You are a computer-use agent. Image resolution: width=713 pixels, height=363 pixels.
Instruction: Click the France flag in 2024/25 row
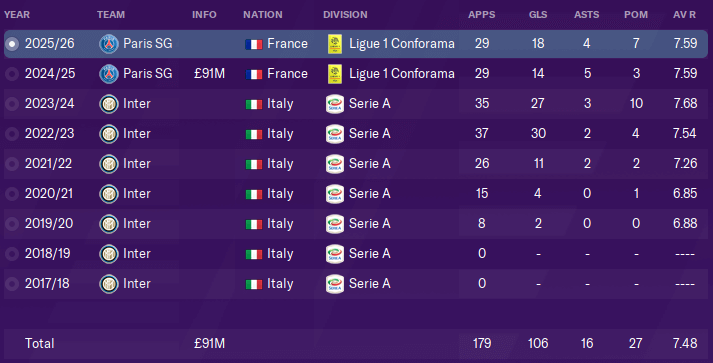254,74
